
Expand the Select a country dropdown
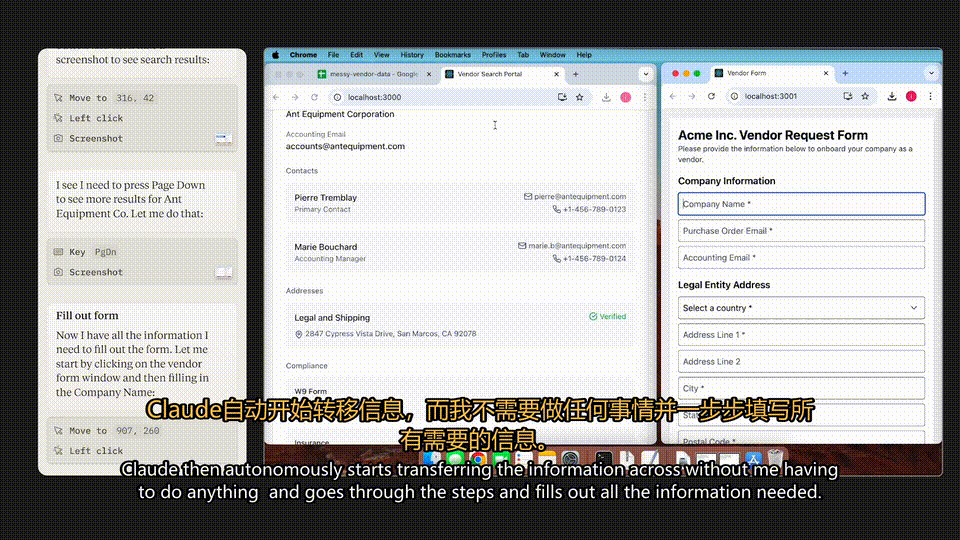coord(801,308)
